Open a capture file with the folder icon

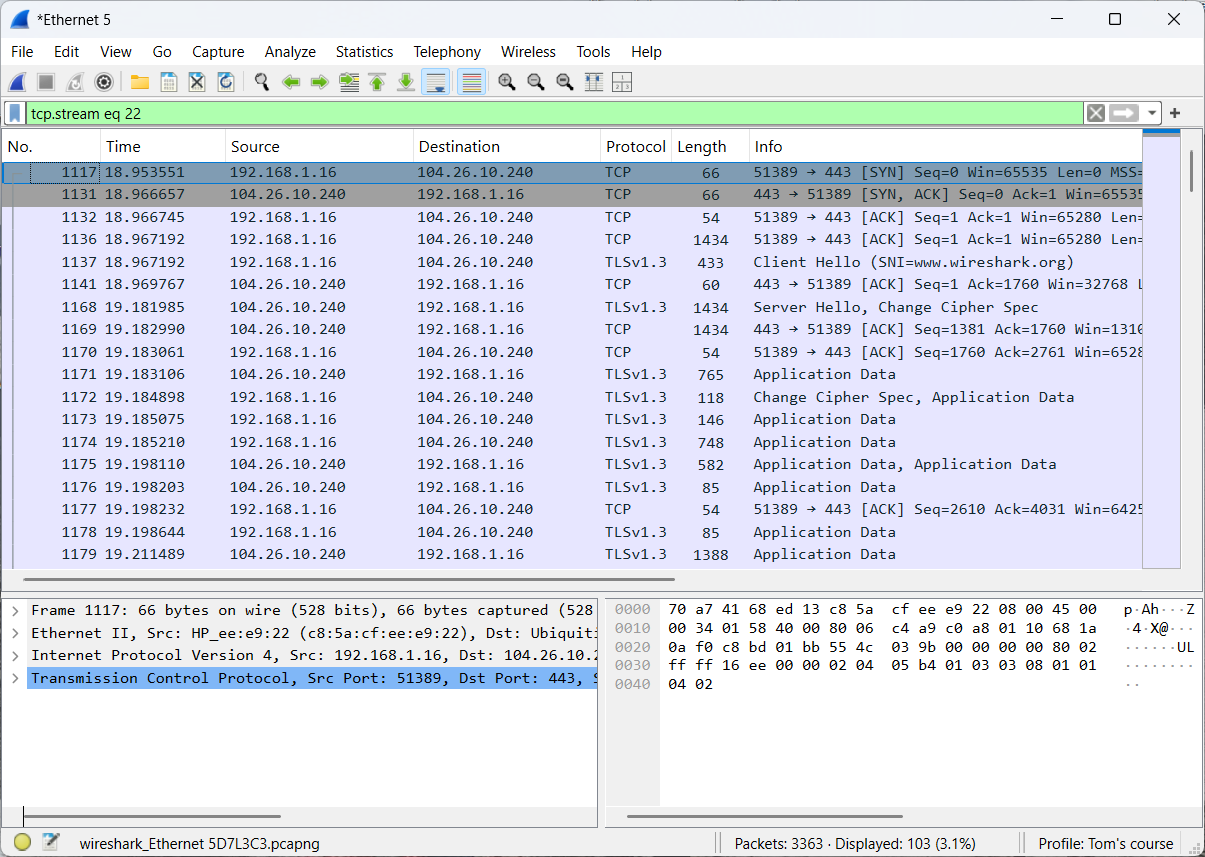click(140, 82)
